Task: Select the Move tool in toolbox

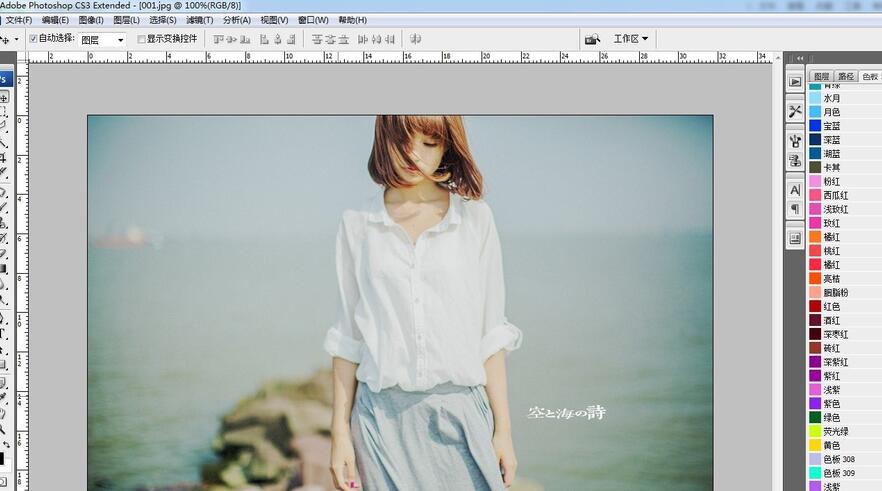Action: (4, 98)
